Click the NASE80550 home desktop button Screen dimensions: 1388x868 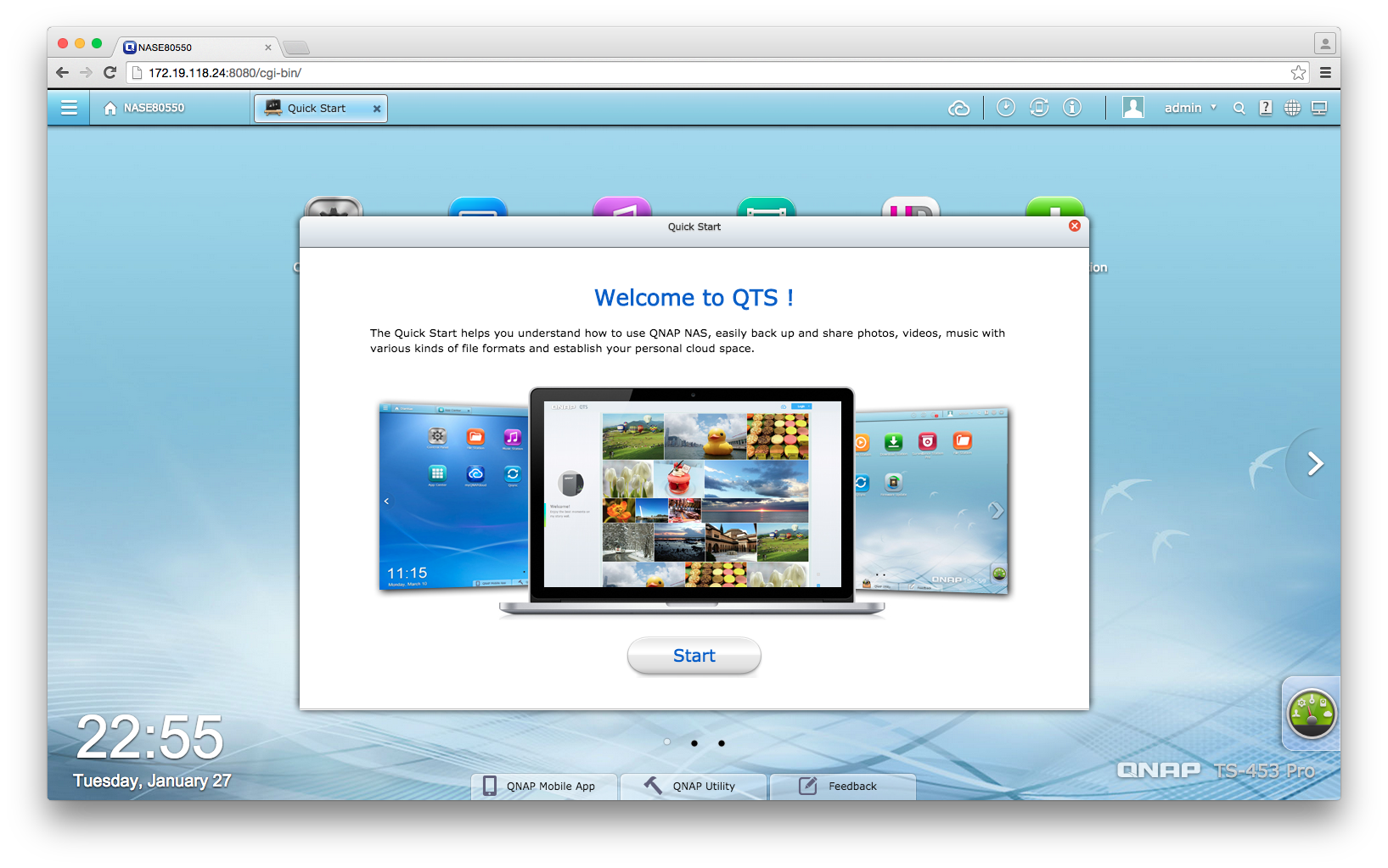tap(143, 108)
